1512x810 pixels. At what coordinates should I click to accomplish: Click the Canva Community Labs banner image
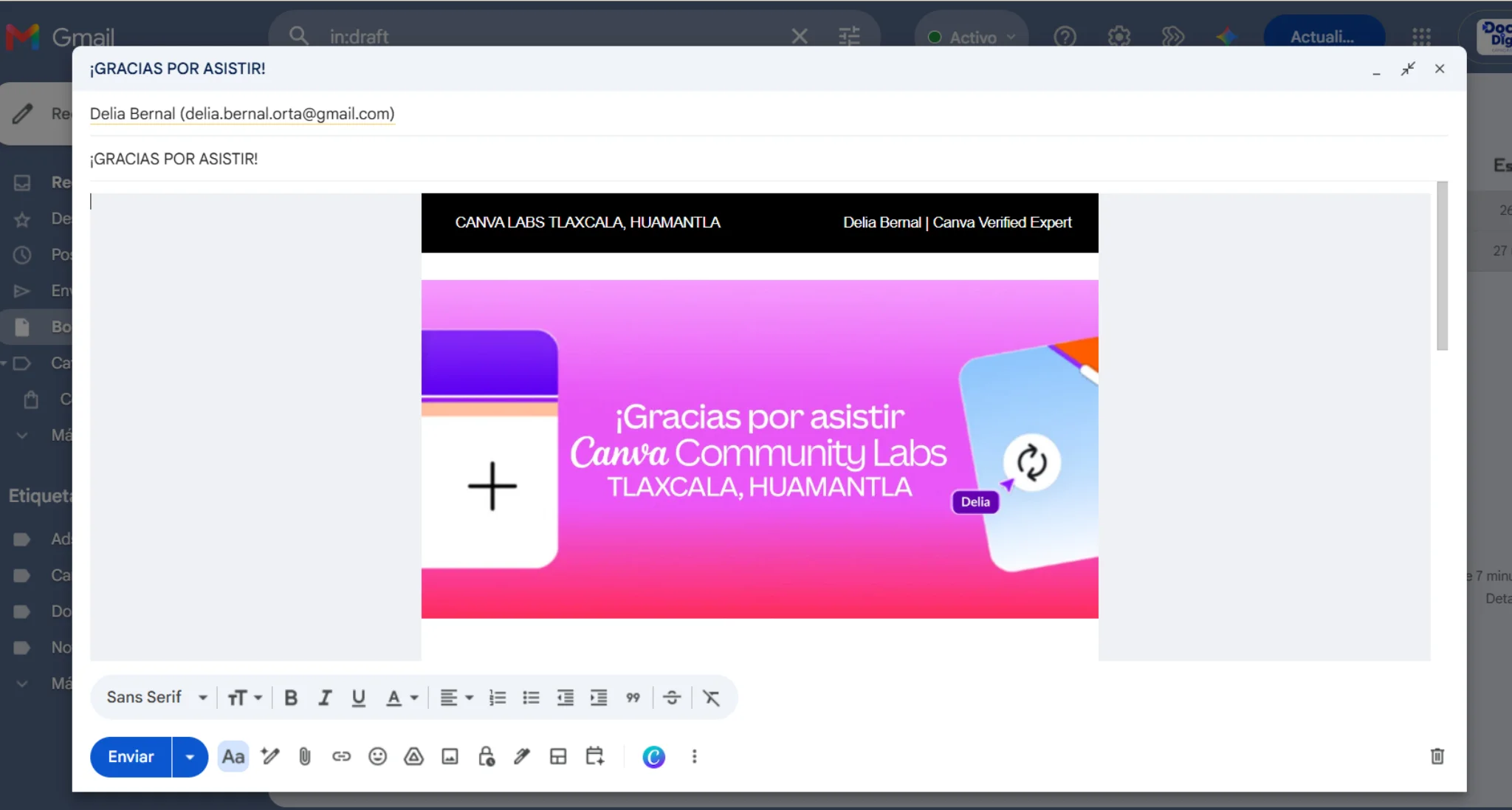tap(760, 449)
